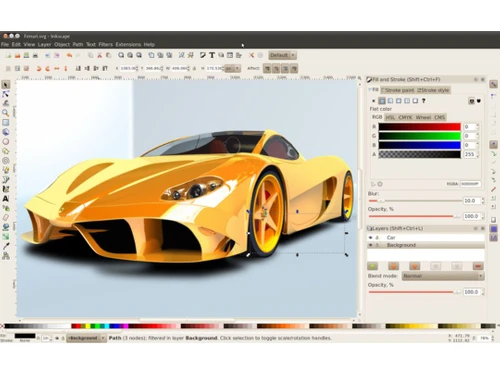Select the Selector arrow tool
Image resolution: width=500 pixels, height=375 pixels.
click(6, 85)
